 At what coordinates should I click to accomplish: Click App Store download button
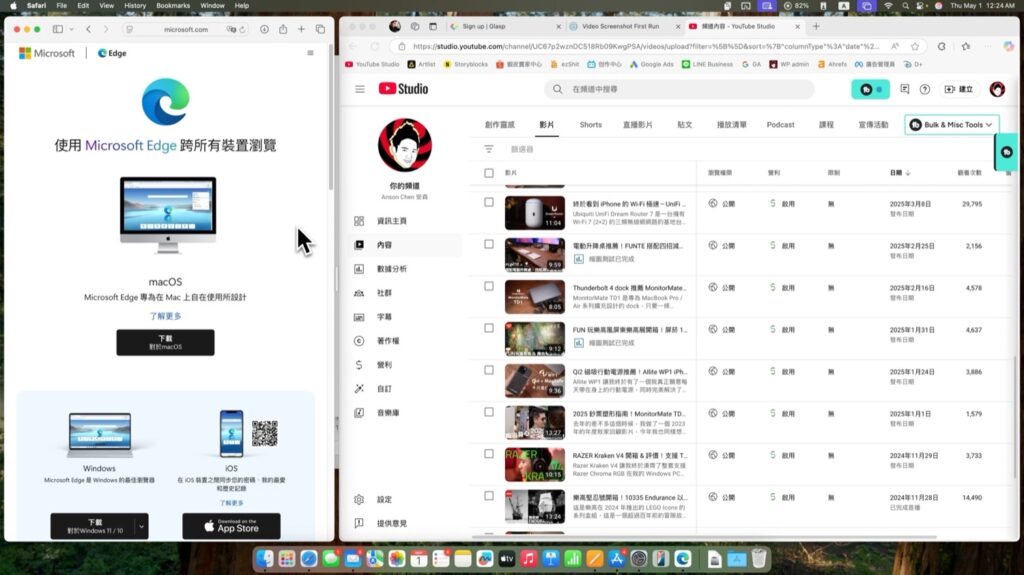click(231, 526)
